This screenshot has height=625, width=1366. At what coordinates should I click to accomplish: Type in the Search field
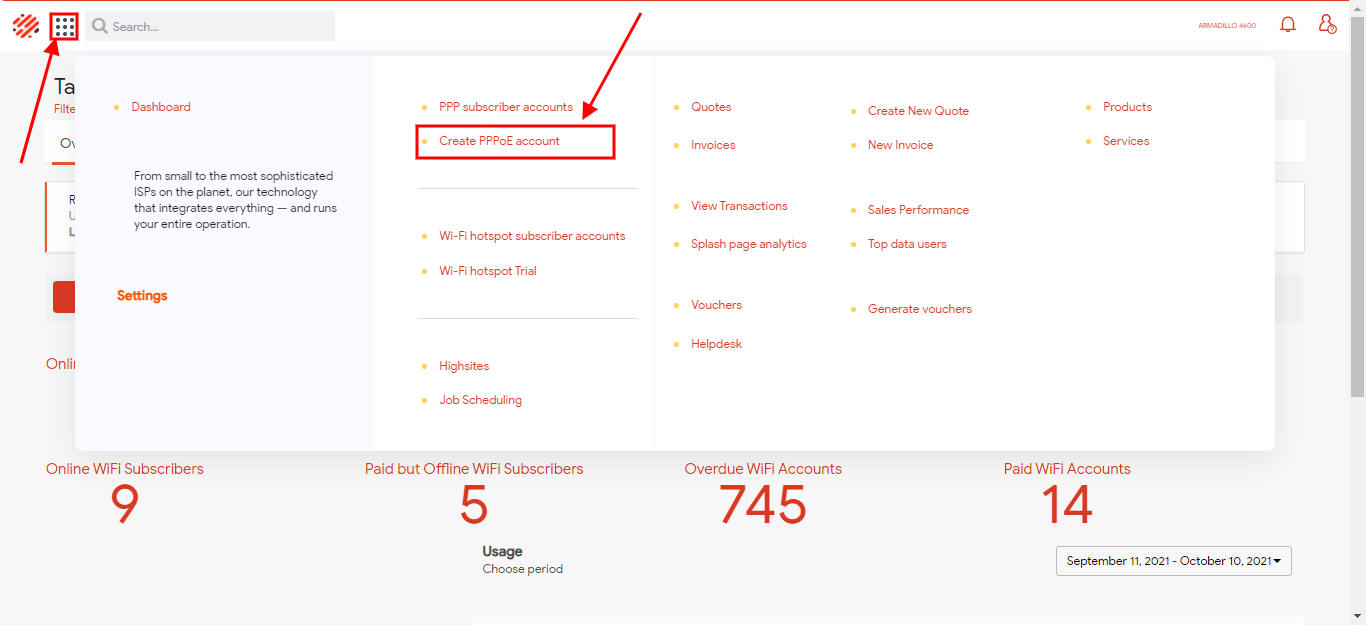pyautogui.click(x=220, y=27)
